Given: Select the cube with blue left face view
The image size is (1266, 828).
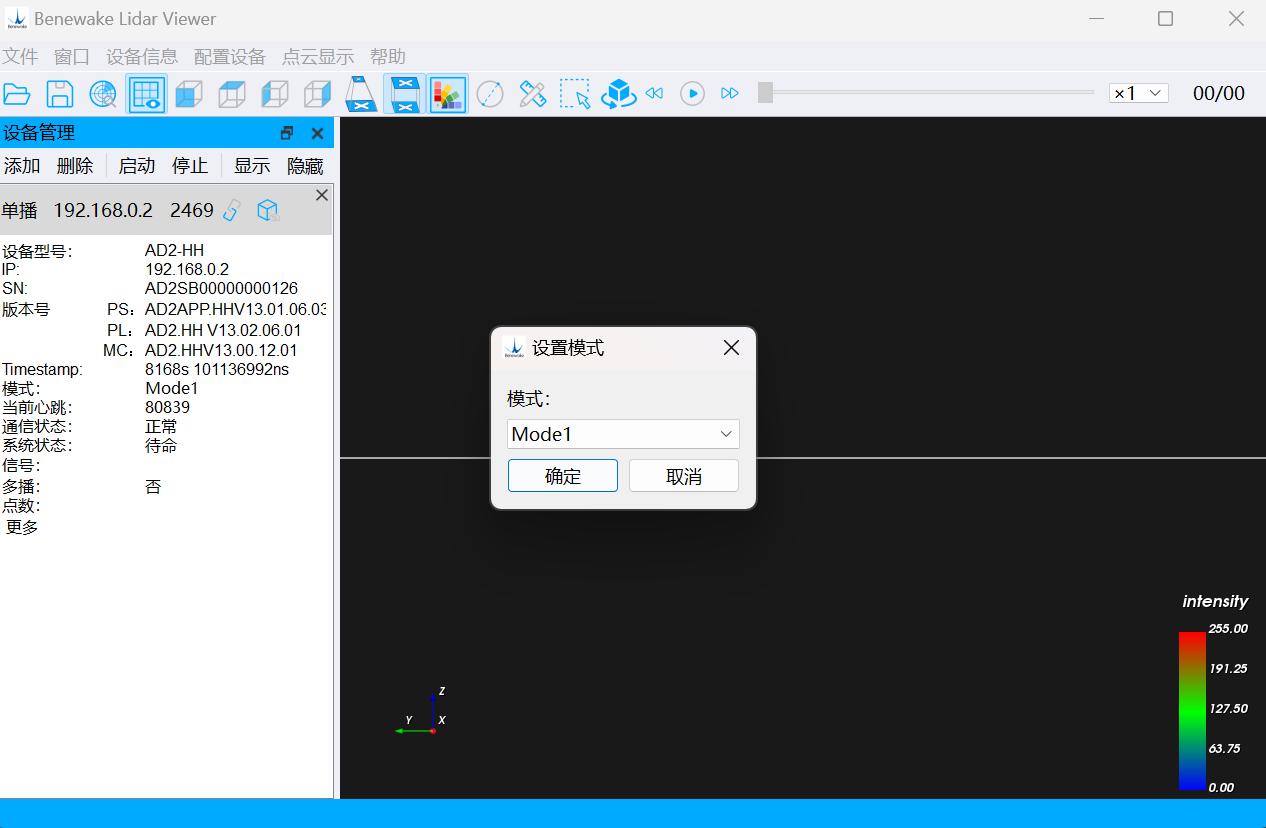Looking at the screenshot, I should (x=275, y=94).
